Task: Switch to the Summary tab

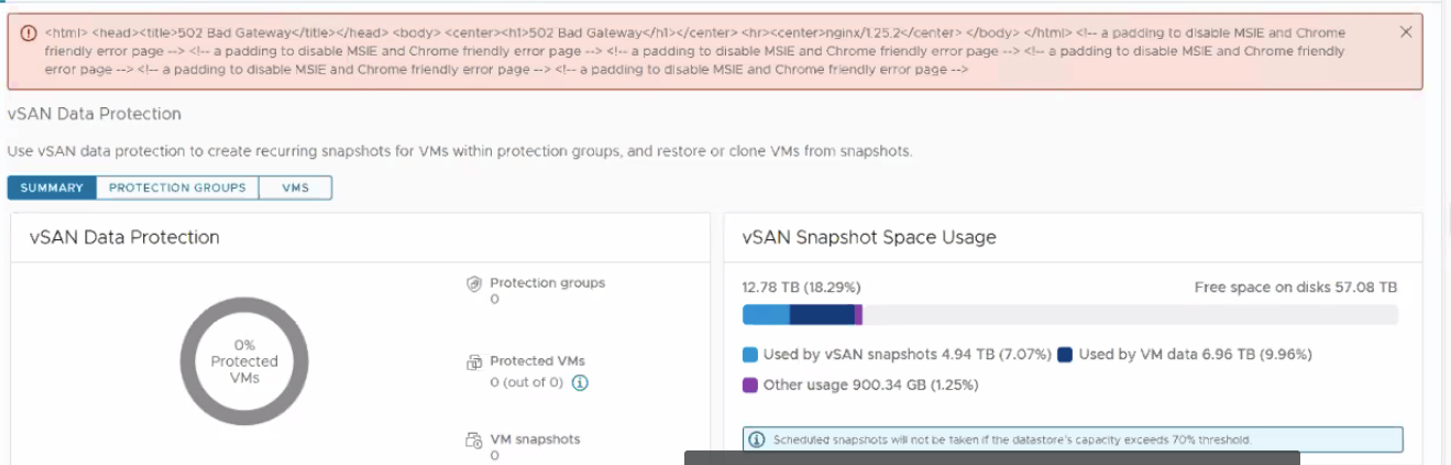Action: 52,188
